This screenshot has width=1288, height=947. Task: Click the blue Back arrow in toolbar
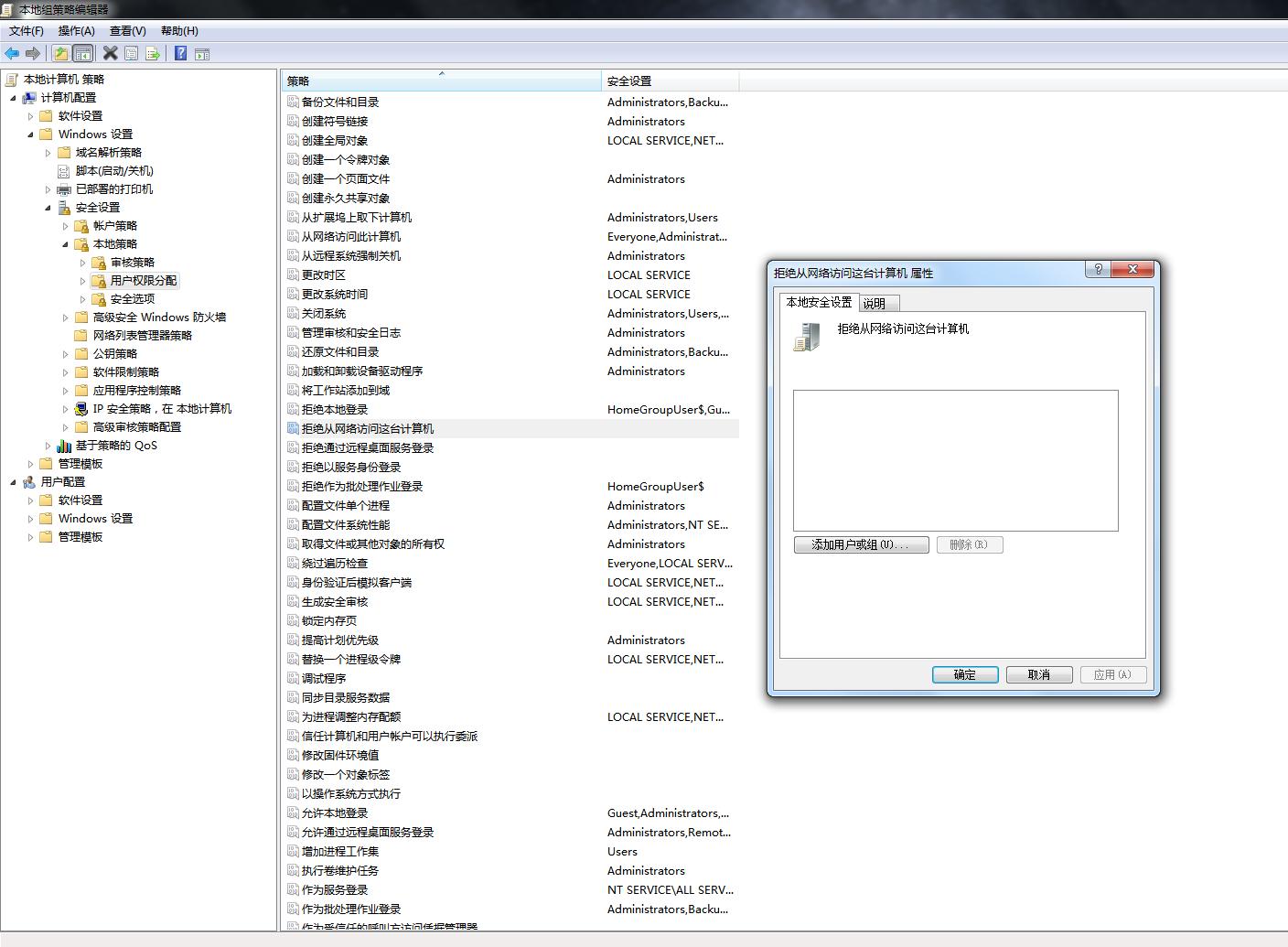pyautogui.click(x=12, y=54)
